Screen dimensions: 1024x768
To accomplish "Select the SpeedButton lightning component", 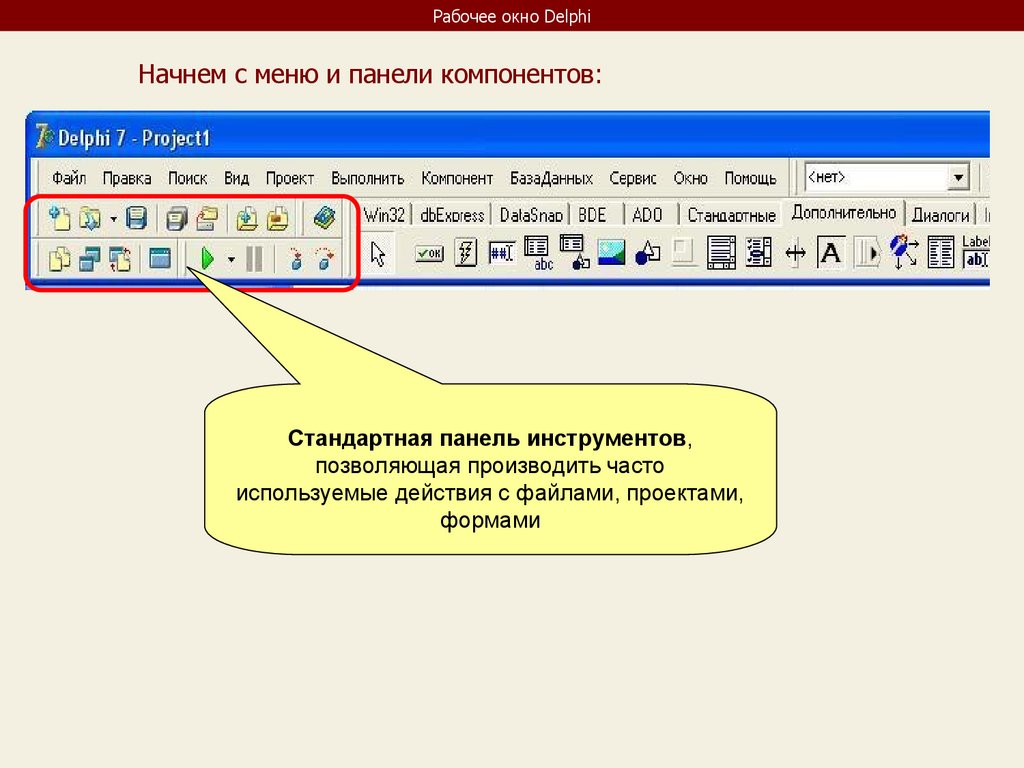I will (466, 253).
